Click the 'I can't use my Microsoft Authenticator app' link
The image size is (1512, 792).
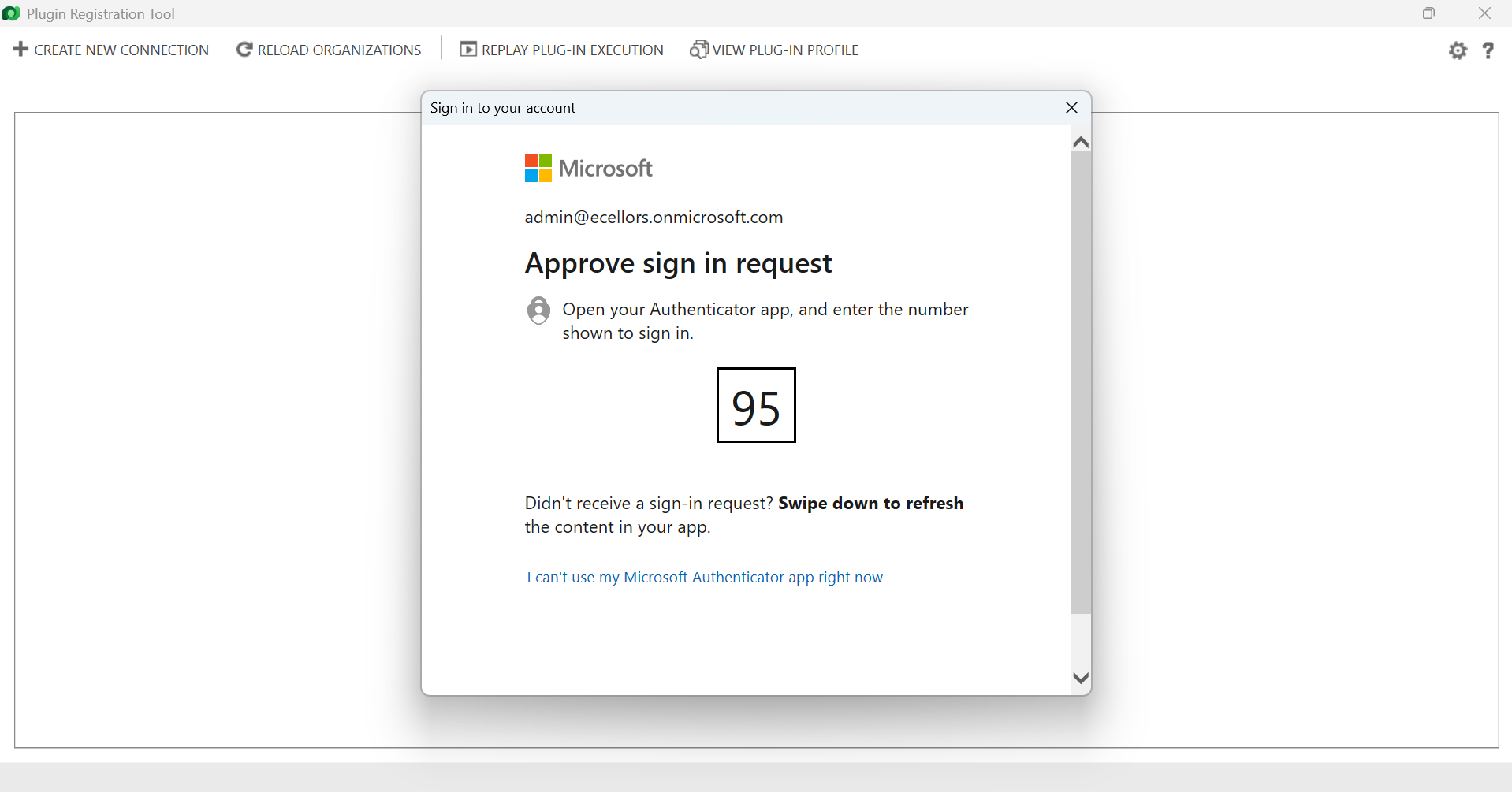point(704,577)
